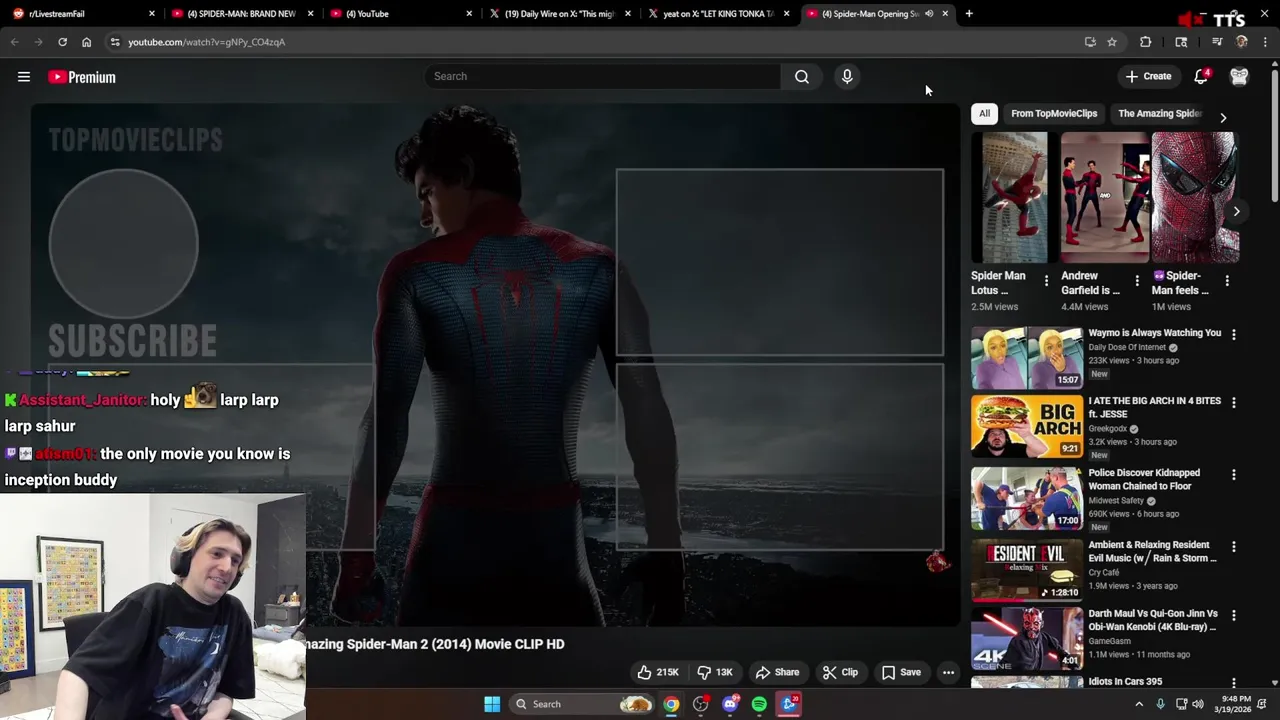
Task: Open menu for Waymo is Always Watching
Action: [1233, 334]
